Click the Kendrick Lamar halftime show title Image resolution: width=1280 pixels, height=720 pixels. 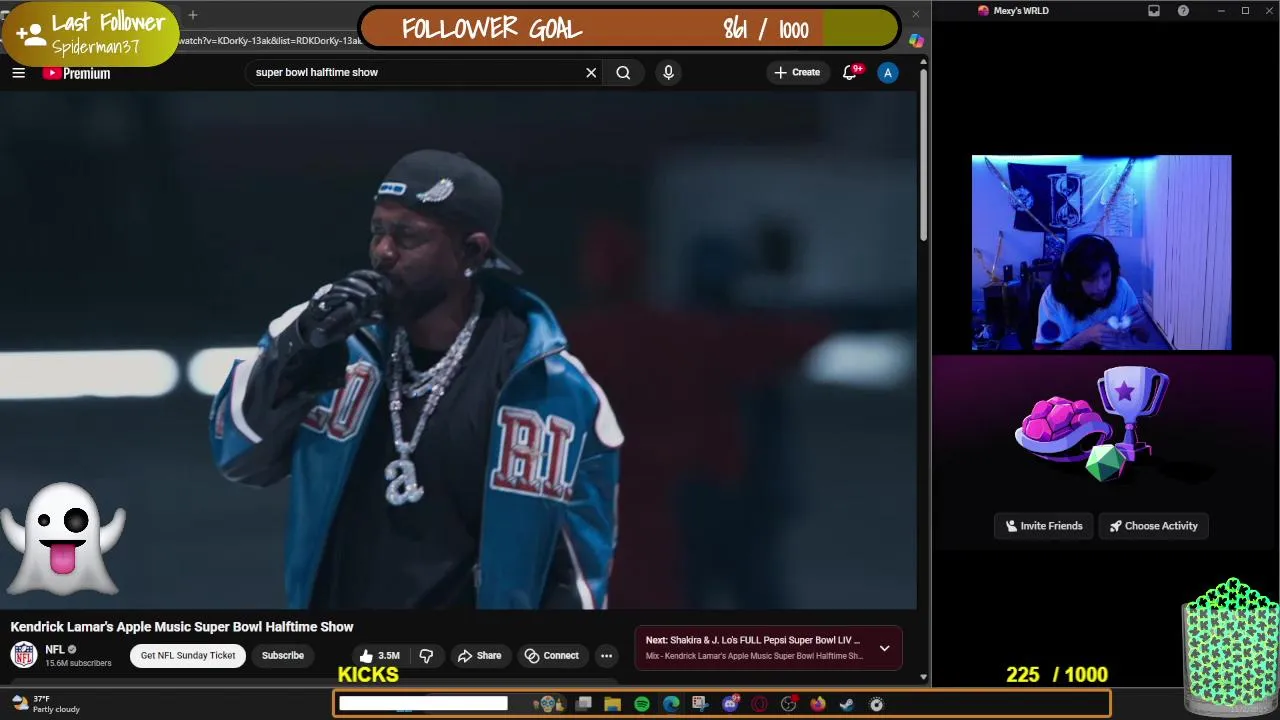coord(182,627)
